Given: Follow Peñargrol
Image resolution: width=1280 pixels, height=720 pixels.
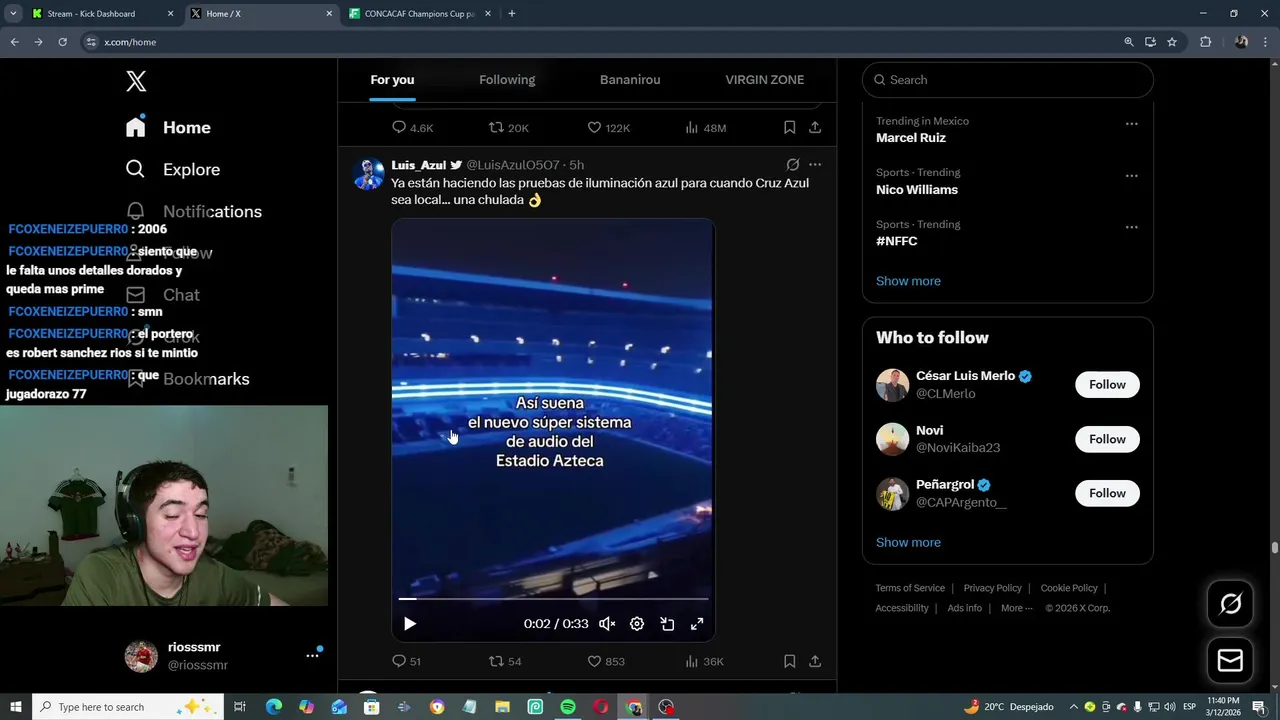Looking at the screenshot, I should [x=1107, y=493].
